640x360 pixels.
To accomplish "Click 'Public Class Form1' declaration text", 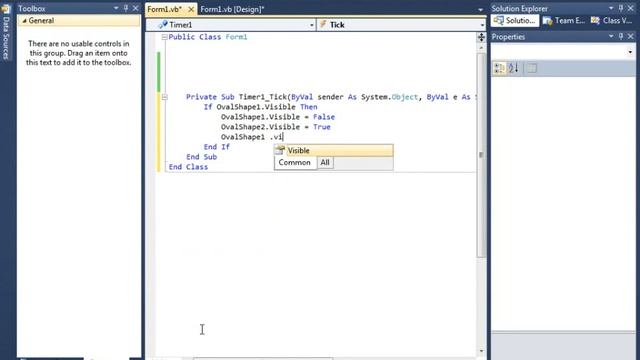I will pos(208,37).
